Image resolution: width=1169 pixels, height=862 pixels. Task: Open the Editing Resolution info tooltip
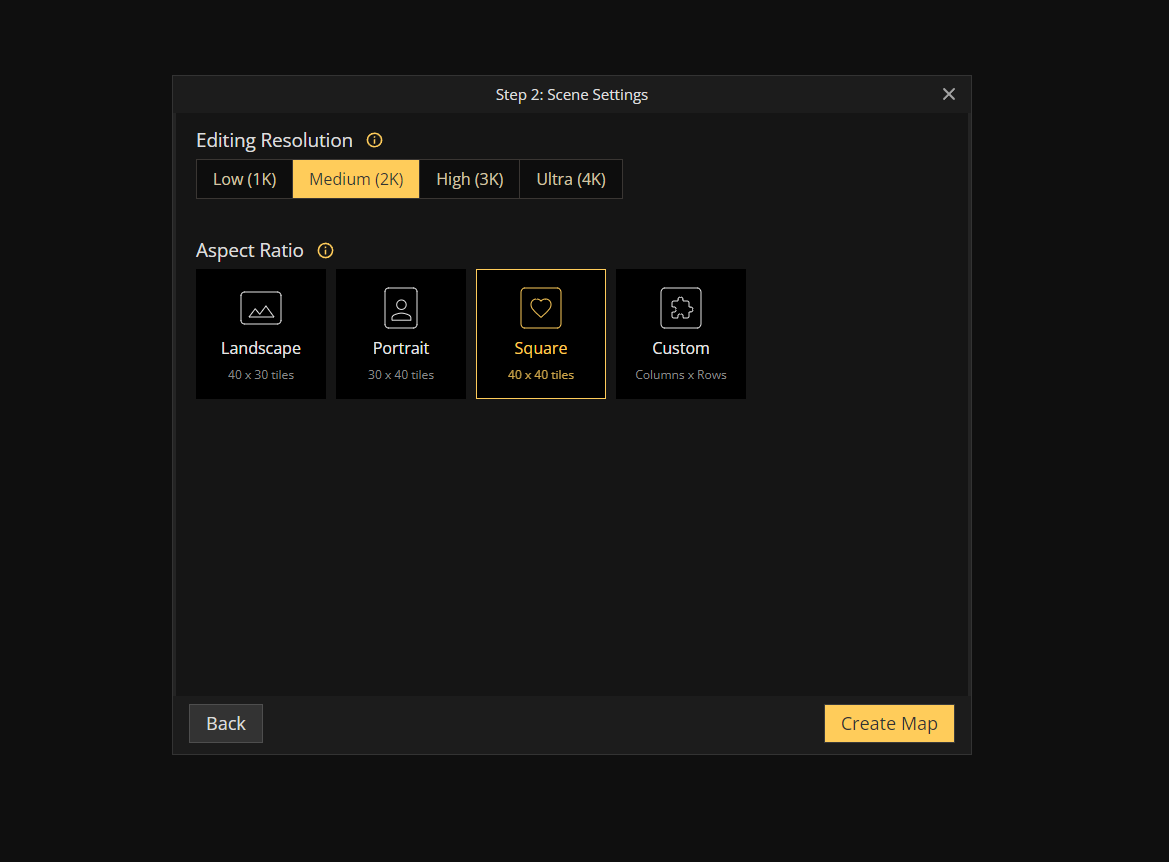374,140
